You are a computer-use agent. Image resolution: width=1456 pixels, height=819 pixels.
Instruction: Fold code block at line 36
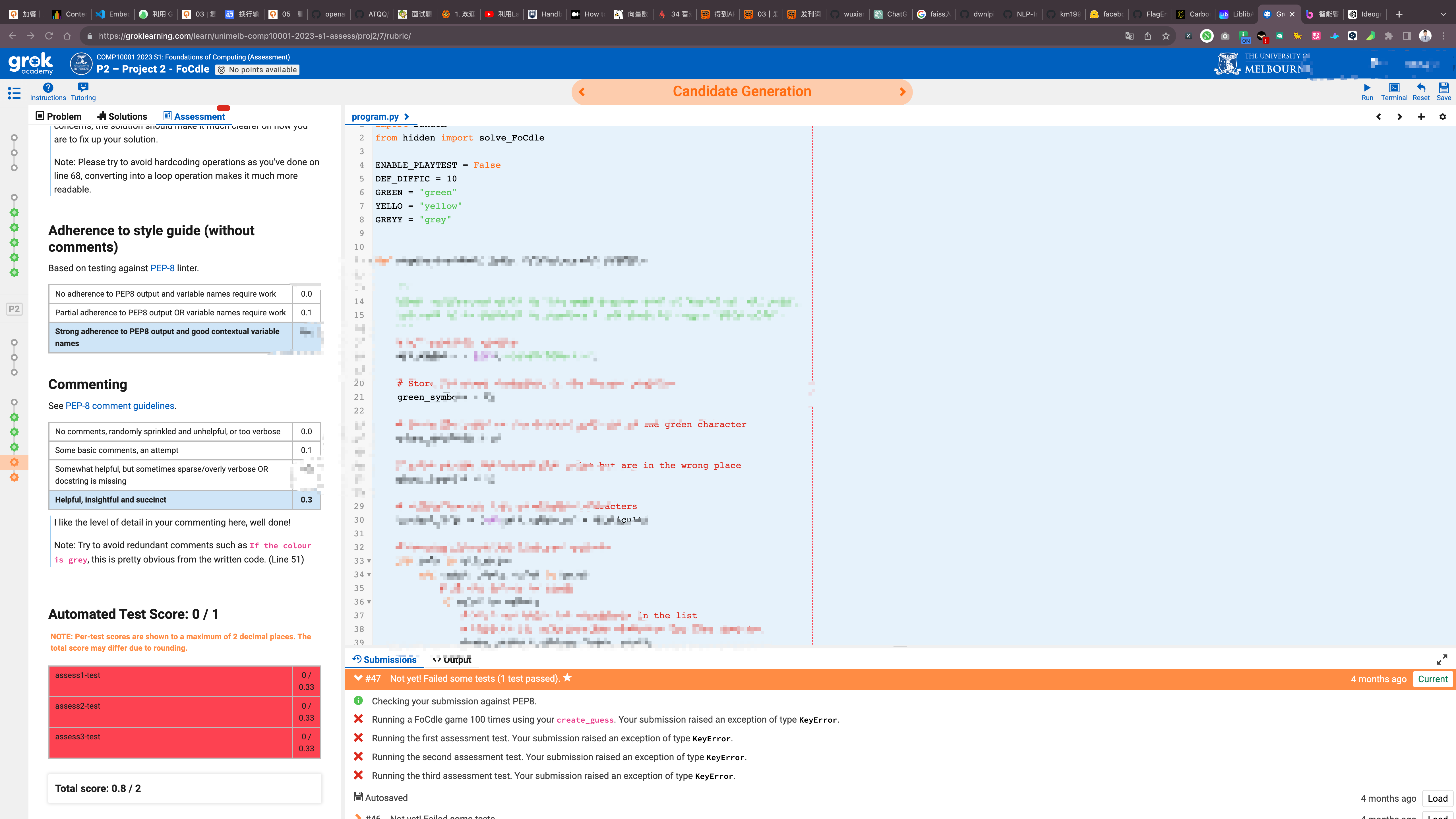[369, 602]
